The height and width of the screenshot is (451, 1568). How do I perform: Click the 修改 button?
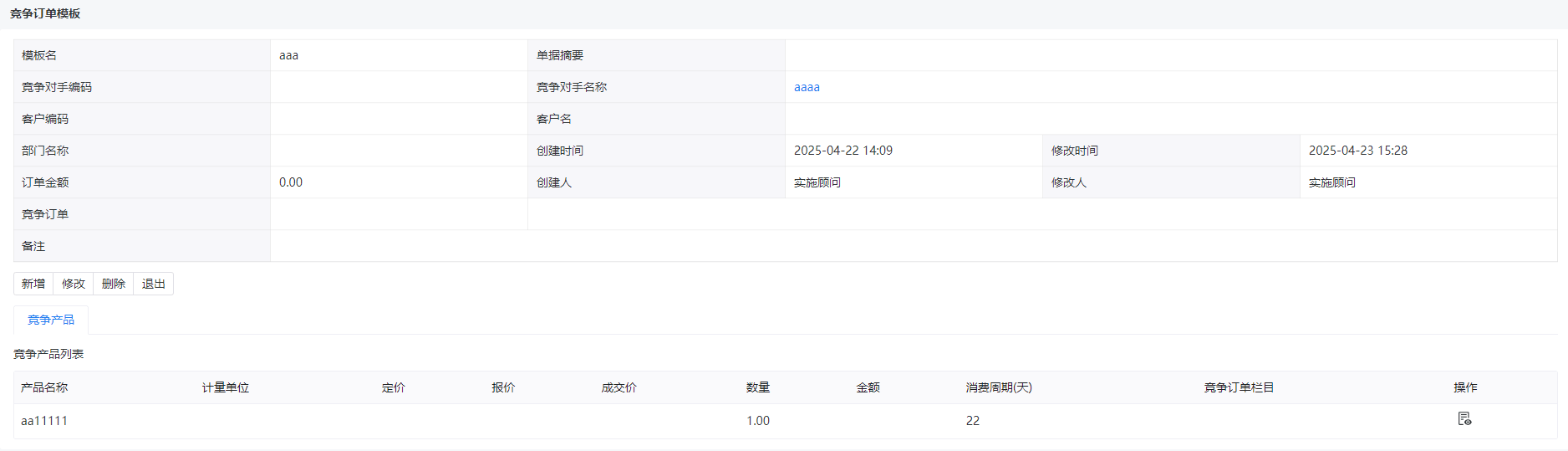(x=74, y=284)
